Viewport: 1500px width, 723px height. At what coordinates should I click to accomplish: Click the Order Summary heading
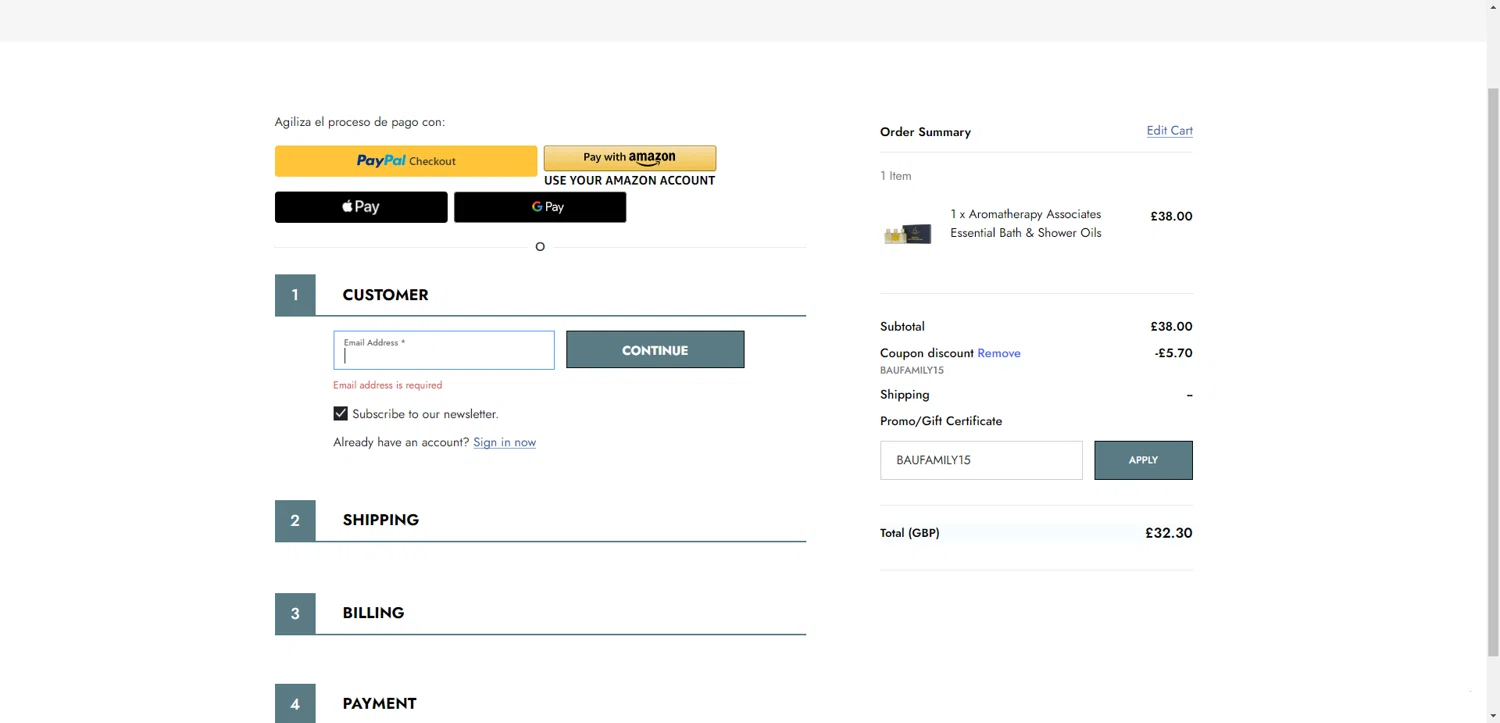click(925, 132)
